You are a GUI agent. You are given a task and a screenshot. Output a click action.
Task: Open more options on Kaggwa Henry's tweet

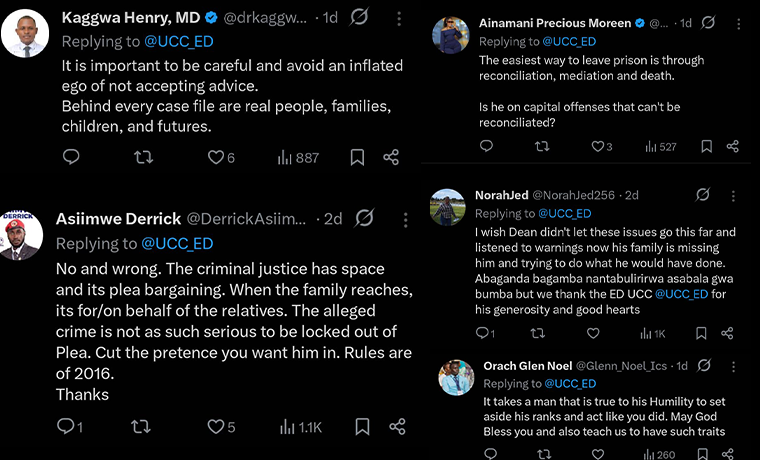(x=398, y=18)
